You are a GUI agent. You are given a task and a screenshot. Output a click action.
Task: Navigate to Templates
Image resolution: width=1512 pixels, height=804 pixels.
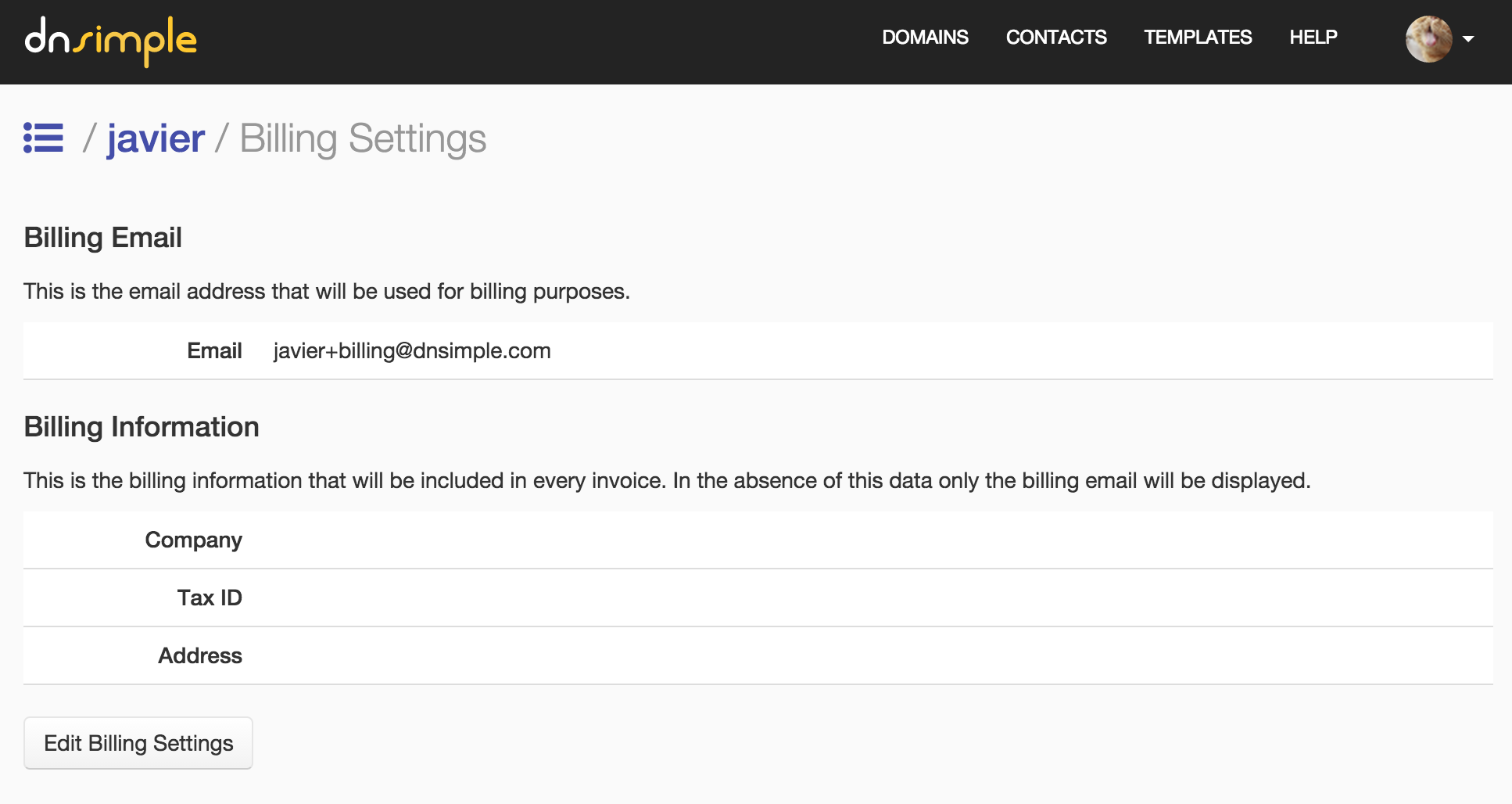[x=1198, y=38]
